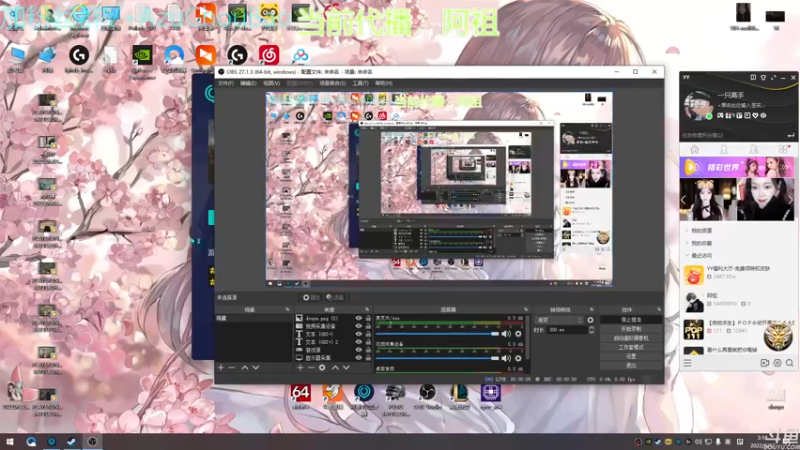Click the 停止推流 stop streaming button
The width and height of the screenshot is (800, 450).
[631, 320]
